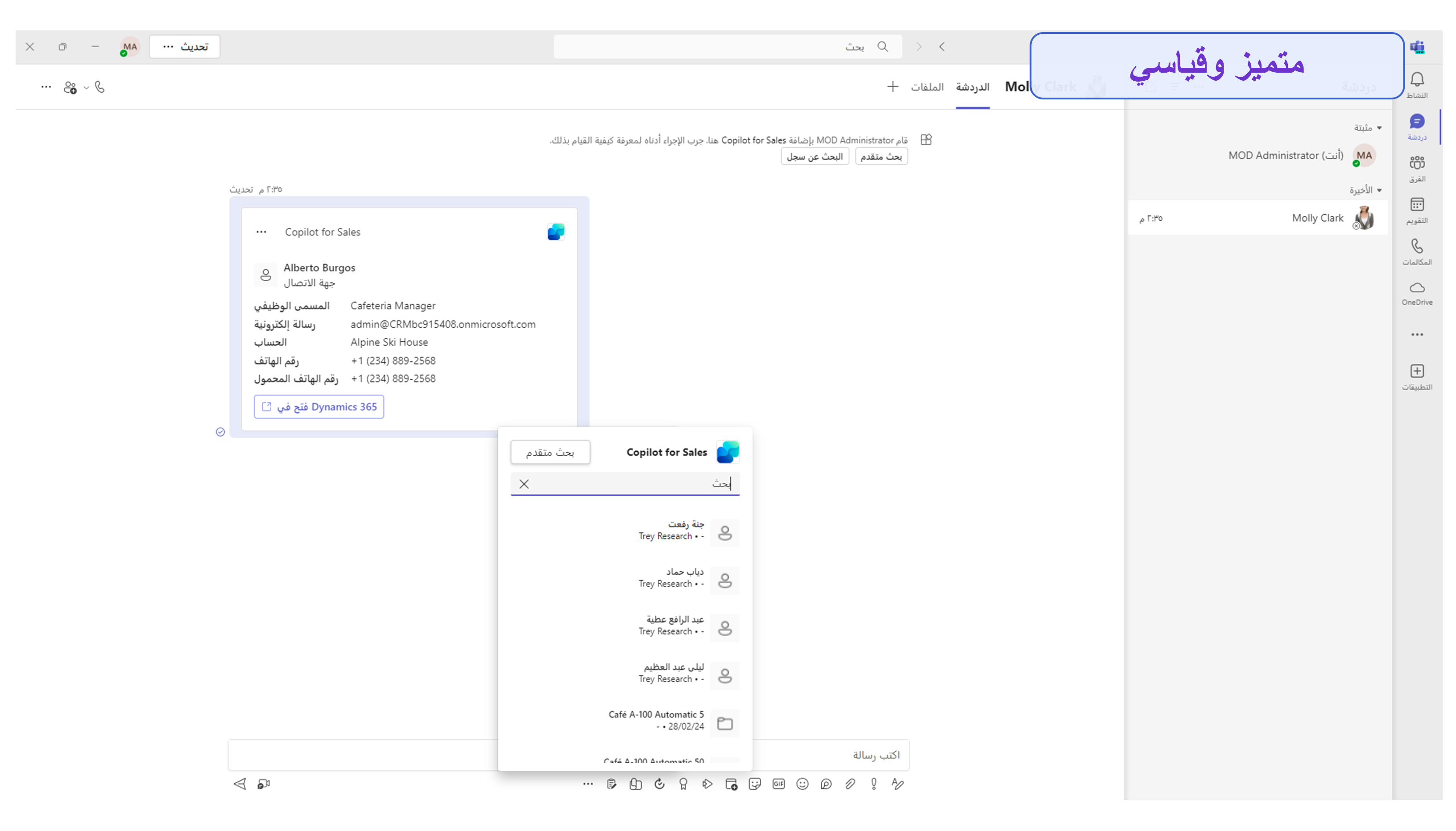
Task: Select the Chat tab (الدردشة)
Action: coord(972,87)
